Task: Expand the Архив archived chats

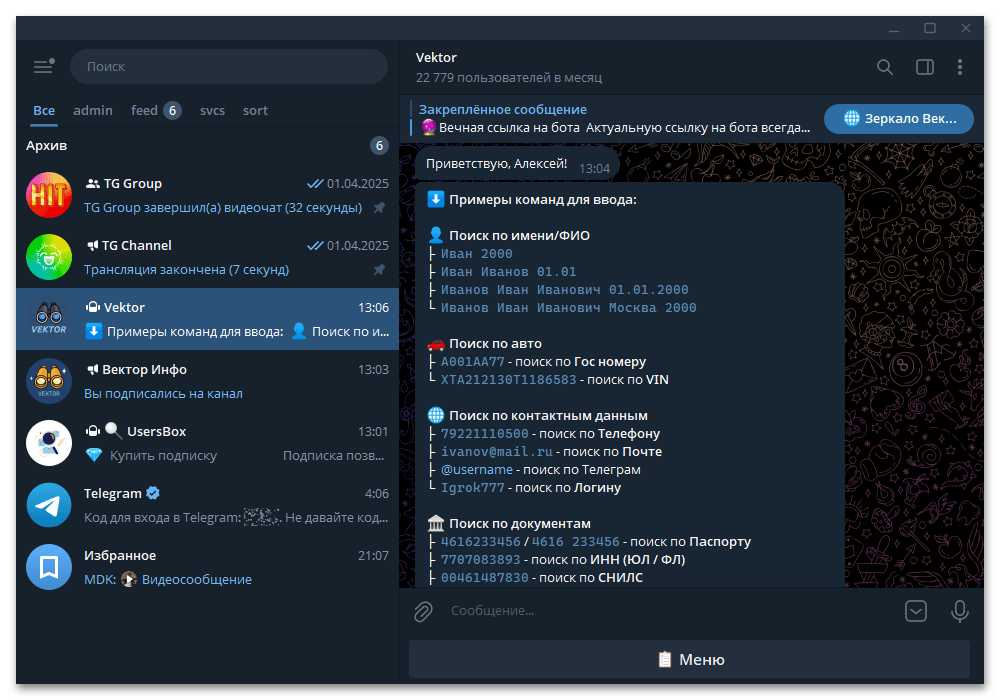Action: point(207,145)
